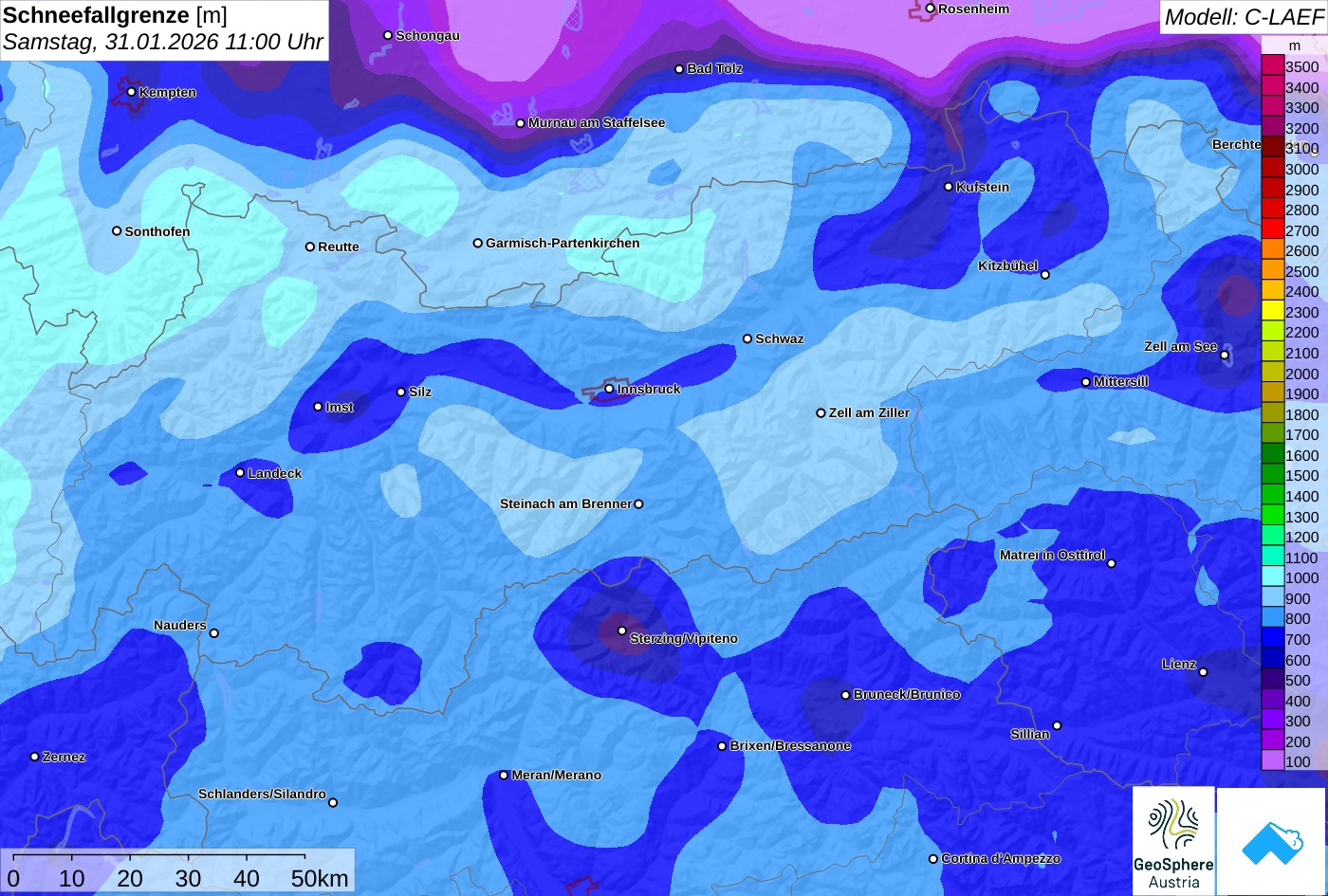Click the Mittersill marker dot
The width and height of the screenshot is (1328, 896).
(x=1086, y=382)
